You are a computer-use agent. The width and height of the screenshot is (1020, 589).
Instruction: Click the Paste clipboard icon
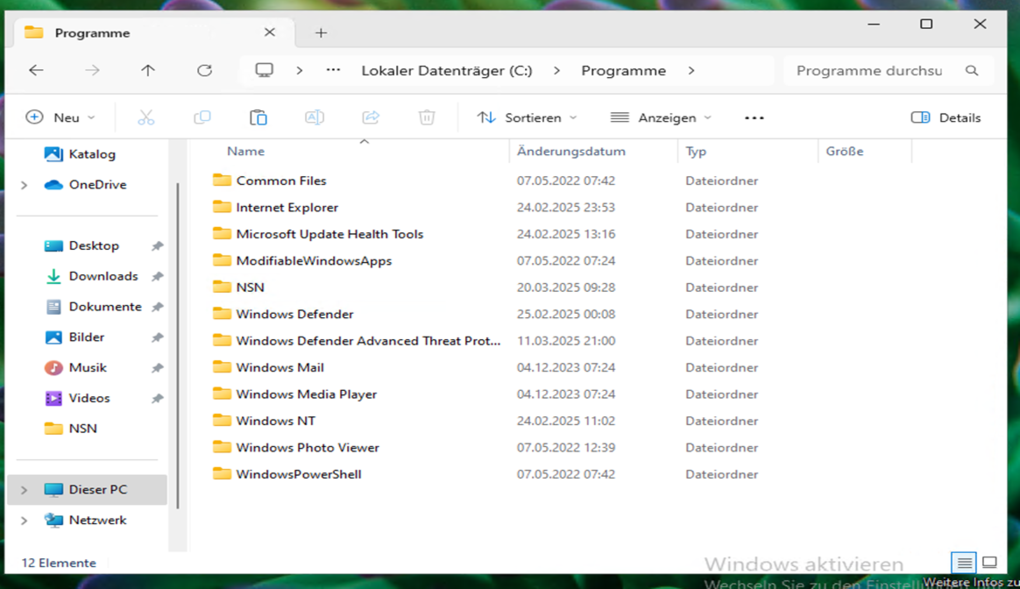pyautogui.click(x=258, y=118)
